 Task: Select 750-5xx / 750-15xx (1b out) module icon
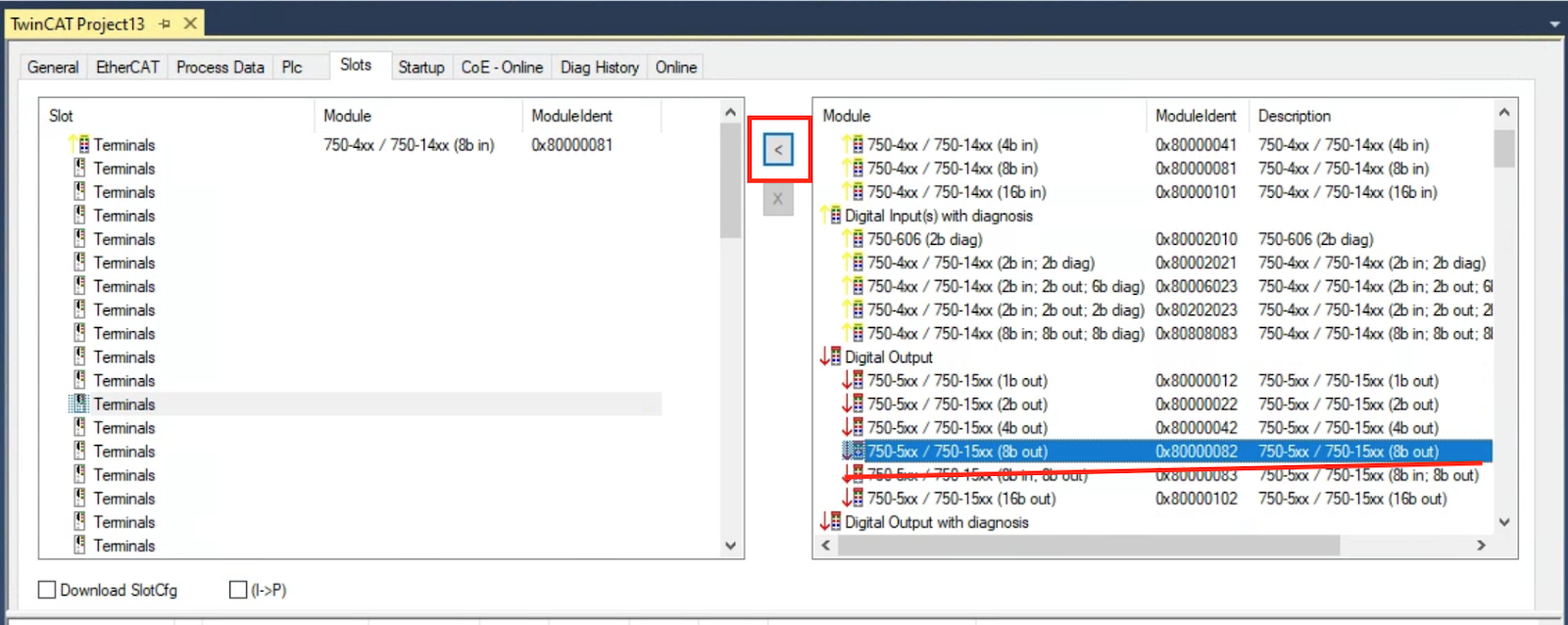tap(854, 380)
